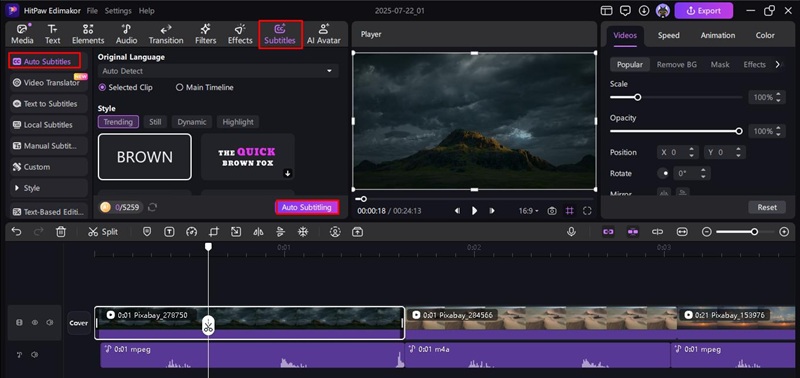800x378 pixels.
Task: Start voiceover recording with the microphone icon
Action: coord(571,232)
